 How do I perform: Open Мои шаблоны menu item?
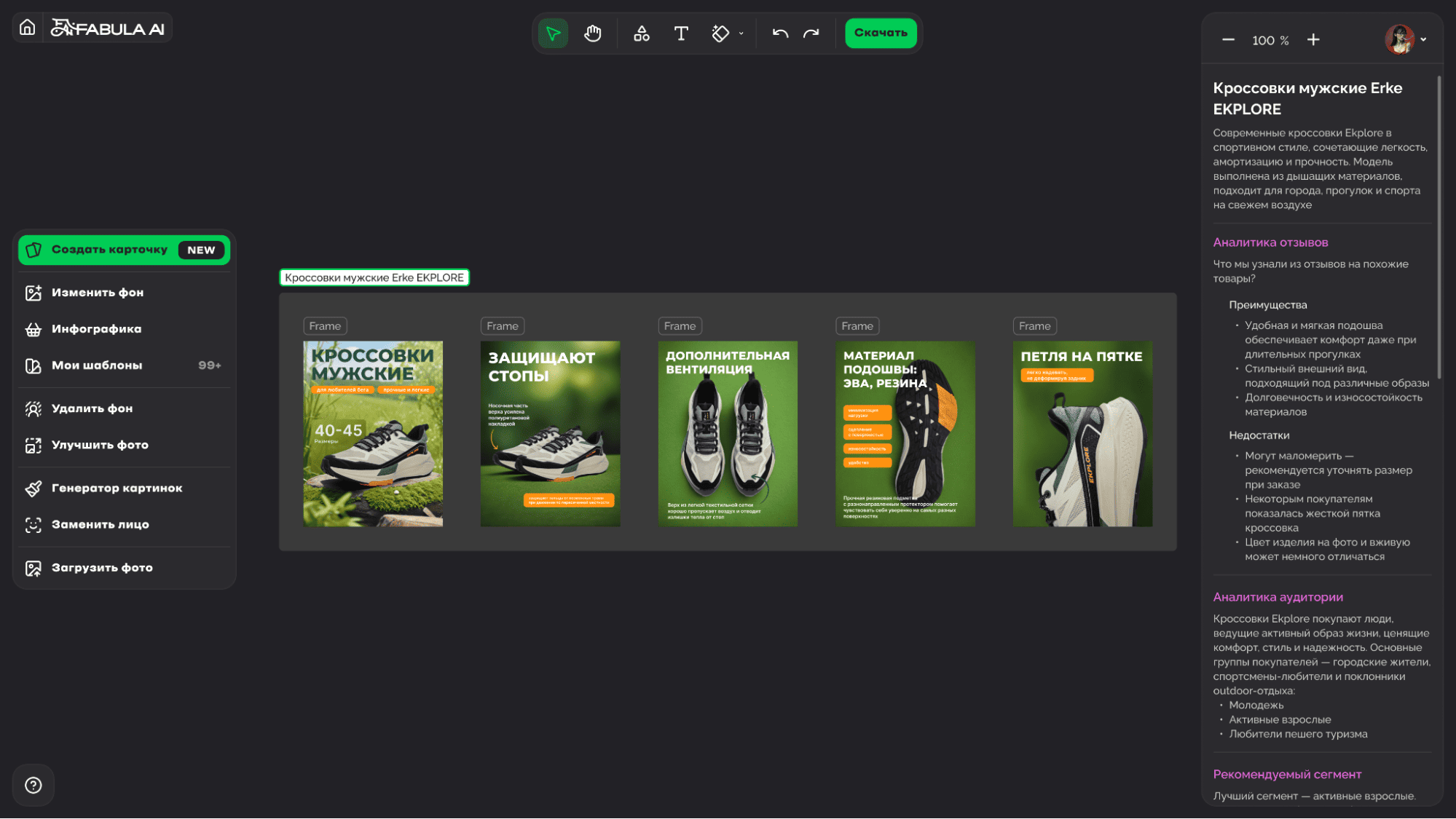(97, 365)
